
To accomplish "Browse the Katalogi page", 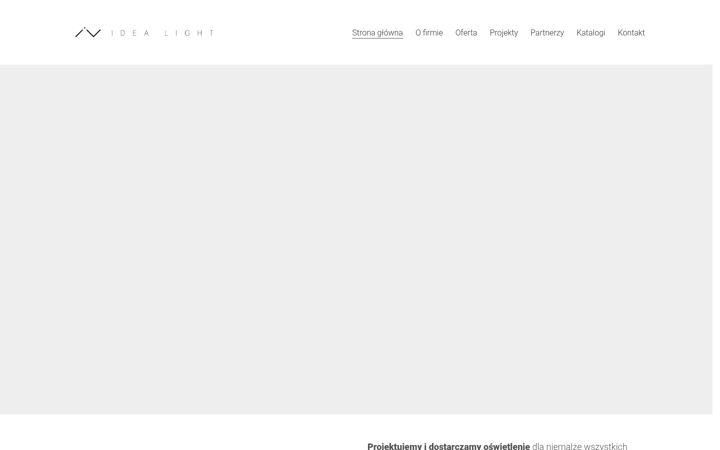I will 591,33.
